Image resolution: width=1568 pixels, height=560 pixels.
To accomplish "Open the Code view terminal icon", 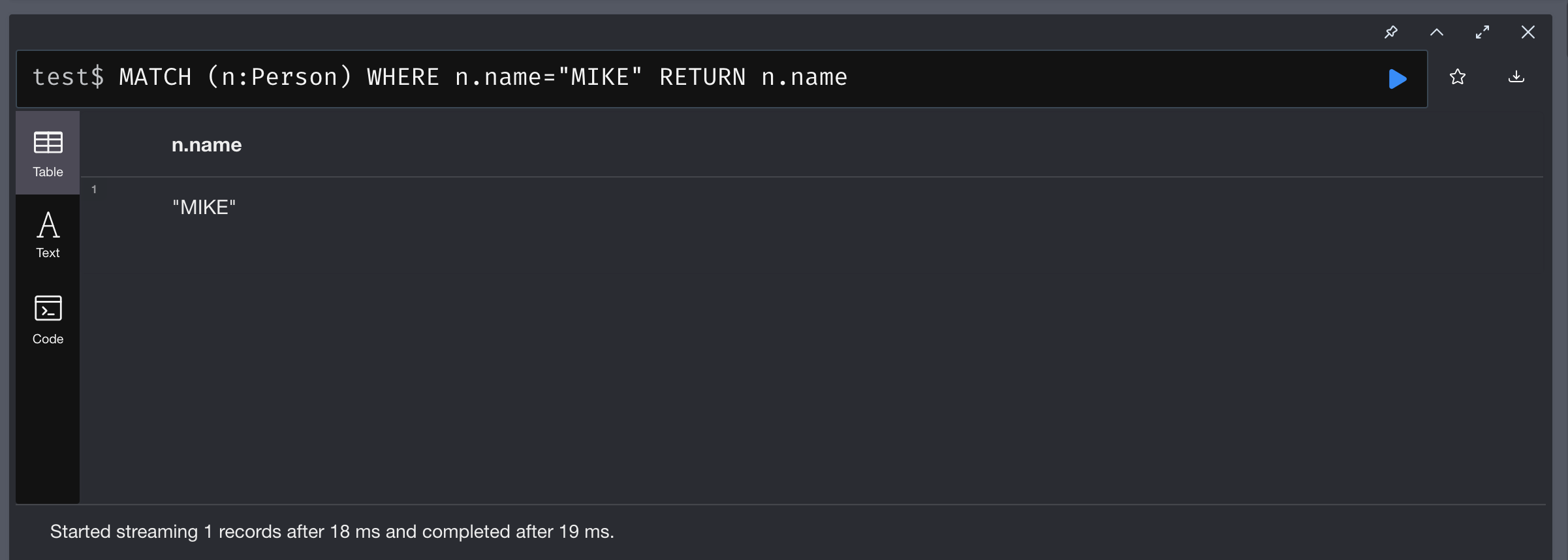I will tap(48, 308).
